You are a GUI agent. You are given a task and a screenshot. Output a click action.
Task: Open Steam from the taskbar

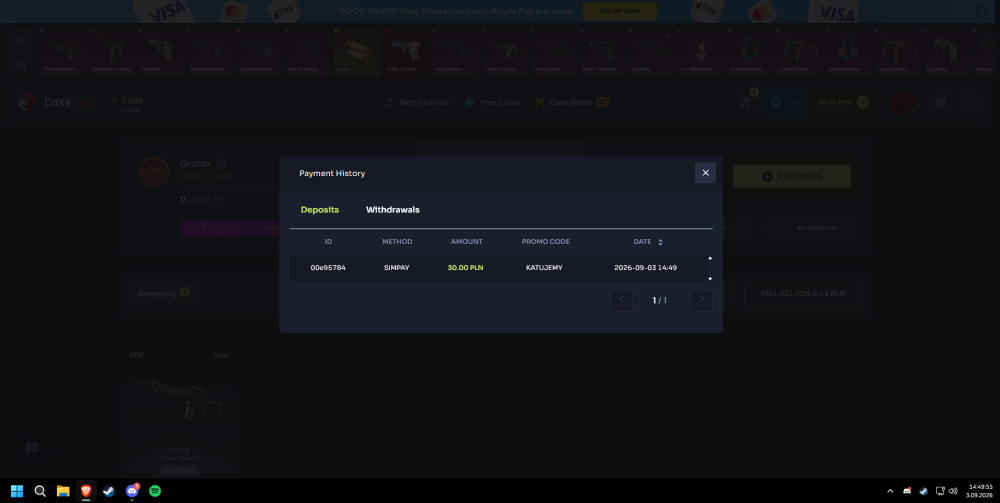tap(109, 491)
